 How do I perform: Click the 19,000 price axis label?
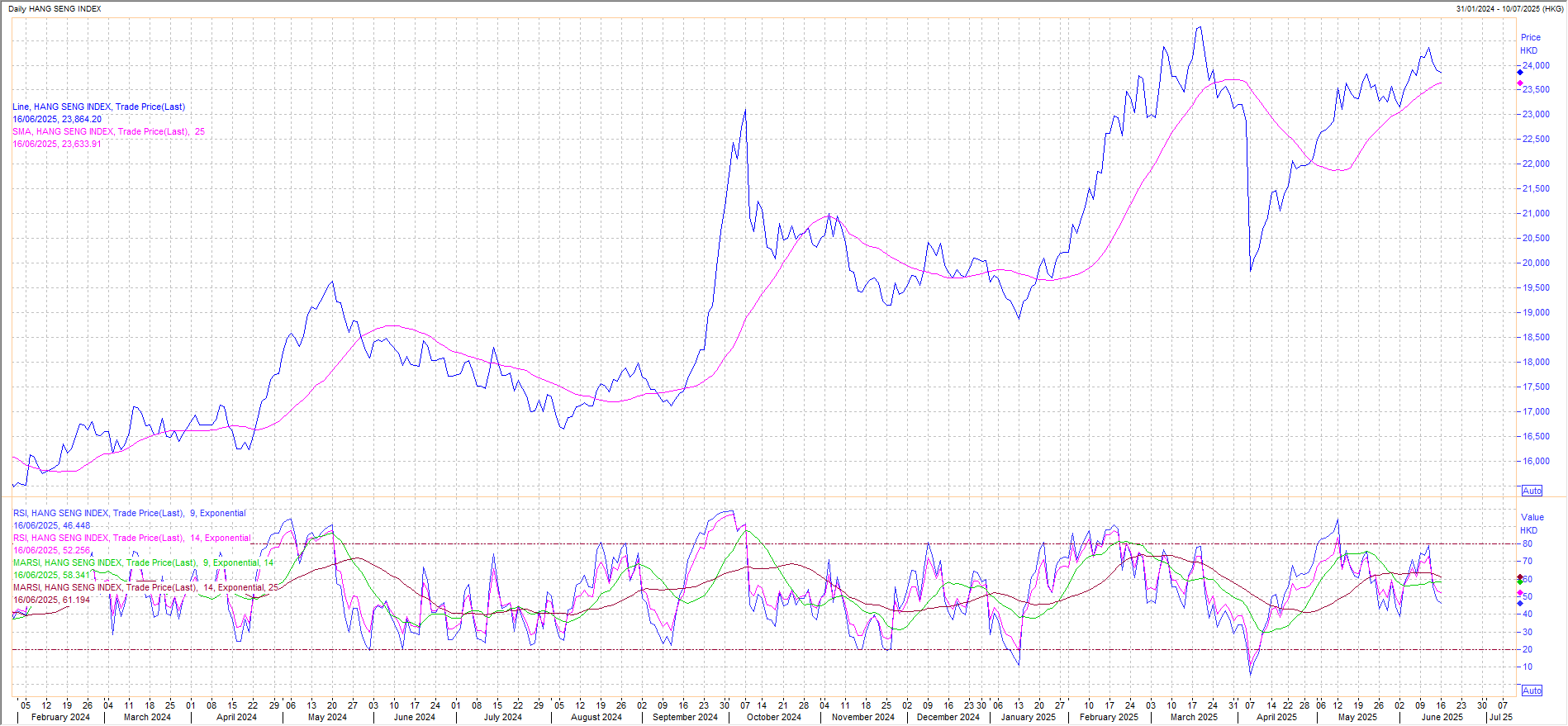pos(1537,312)
